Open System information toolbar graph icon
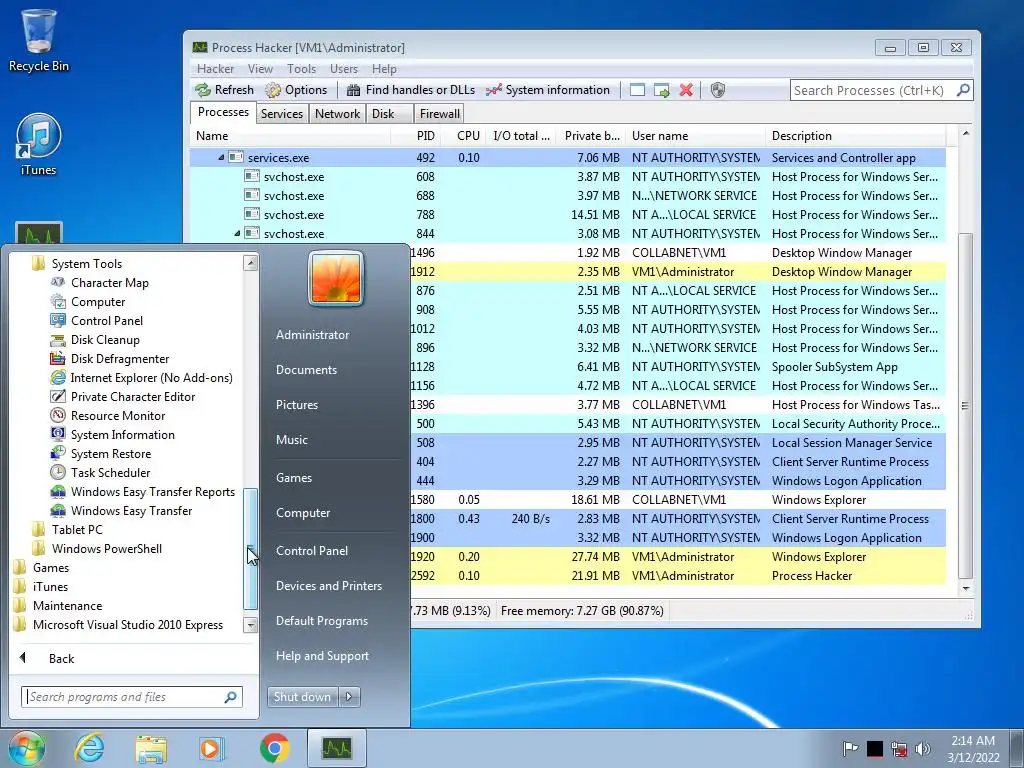 pos(494,90)
